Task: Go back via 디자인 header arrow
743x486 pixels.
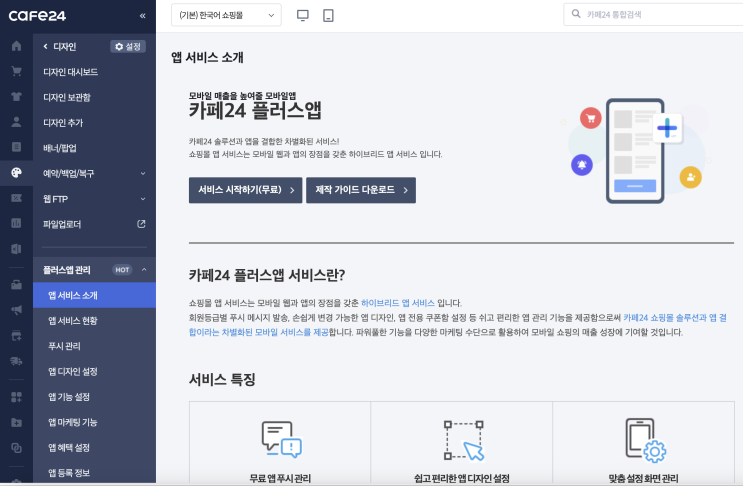Action: pyautogui.click(x=45, y=46)
